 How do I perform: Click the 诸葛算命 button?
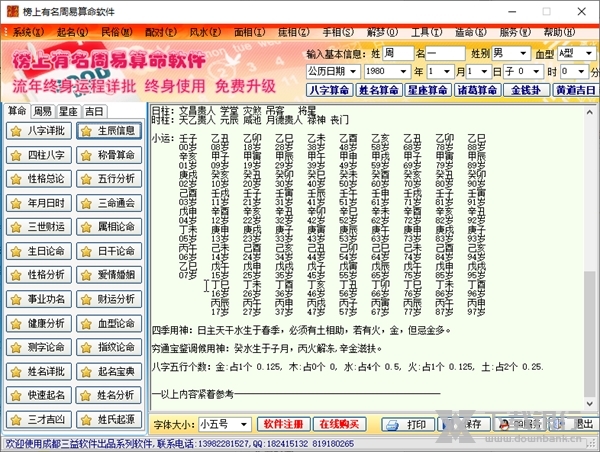tap(477, 90)
